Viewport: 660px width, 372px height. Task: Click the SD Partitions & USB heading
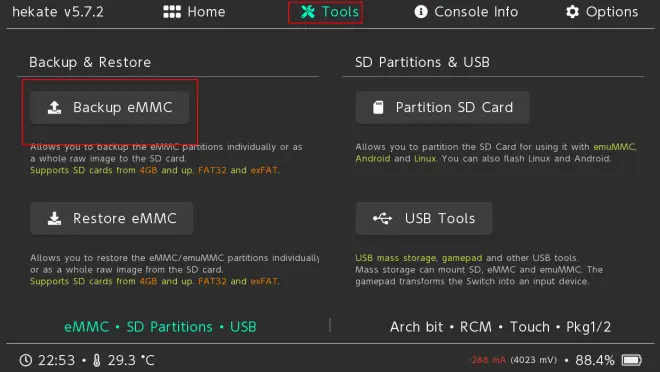(x=422, y=62)
